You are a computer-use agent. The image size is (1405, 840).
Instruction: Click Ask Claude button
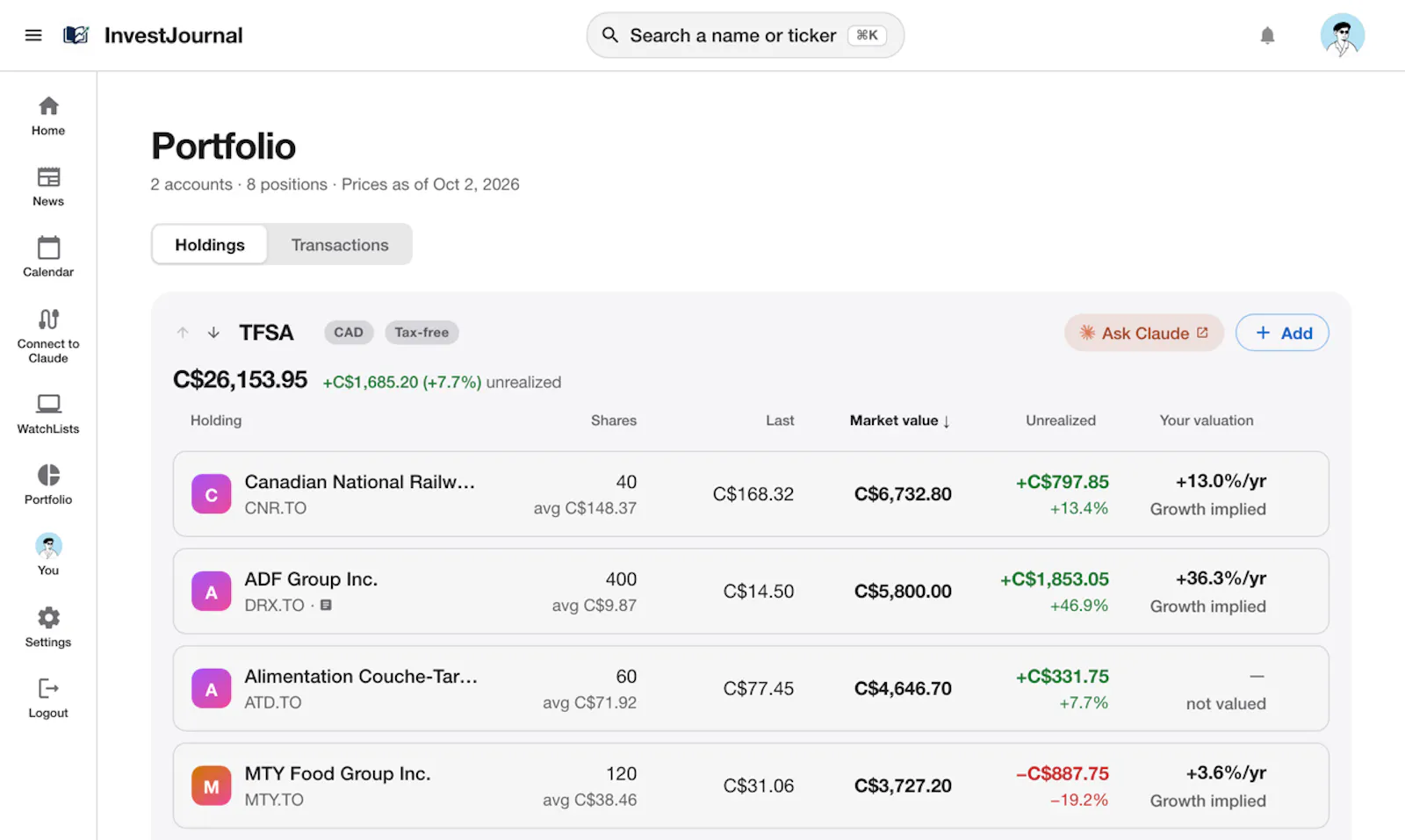1144,333
